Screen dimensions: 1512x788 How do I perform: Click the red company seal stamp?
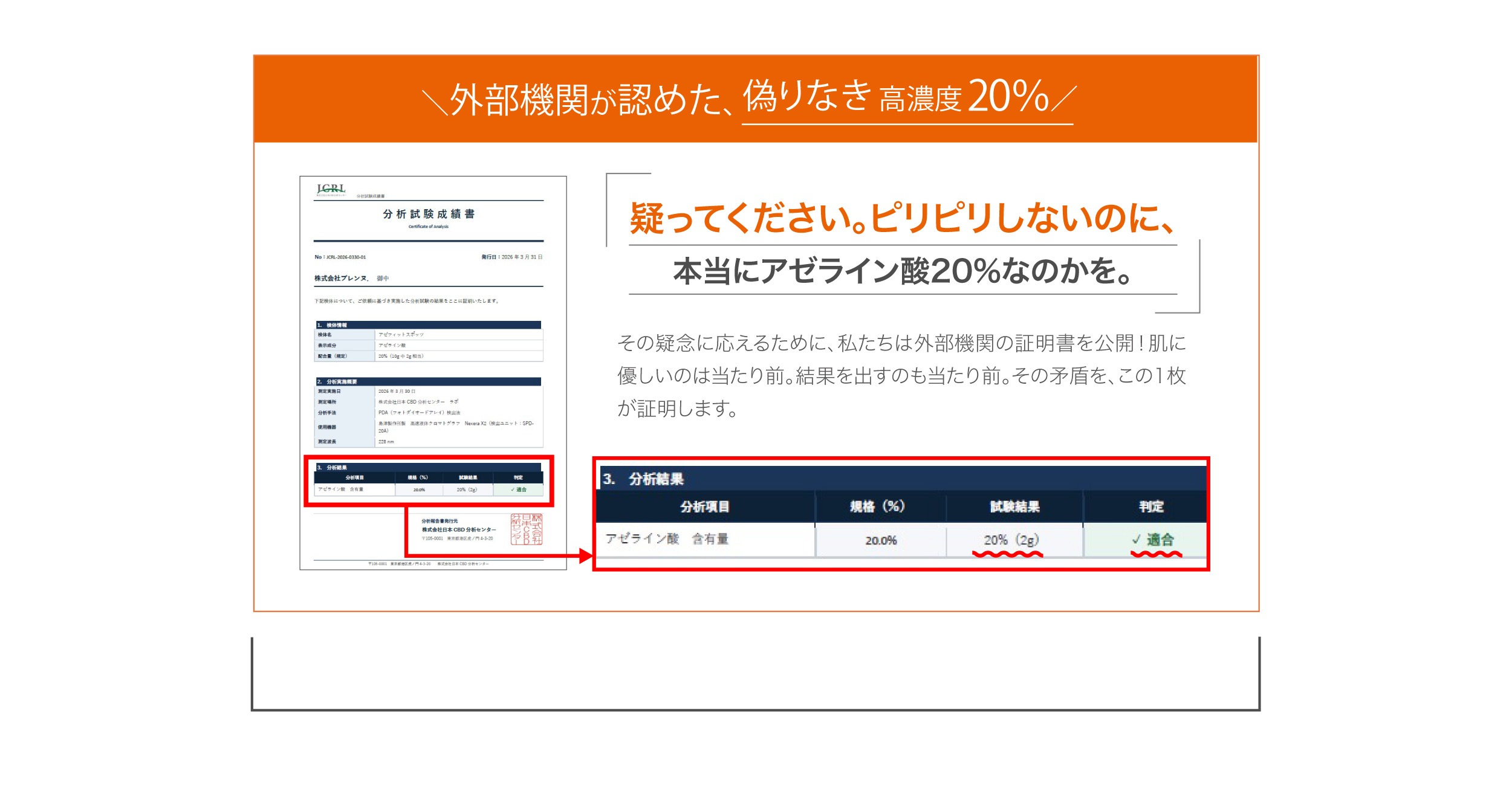point(526,529)
